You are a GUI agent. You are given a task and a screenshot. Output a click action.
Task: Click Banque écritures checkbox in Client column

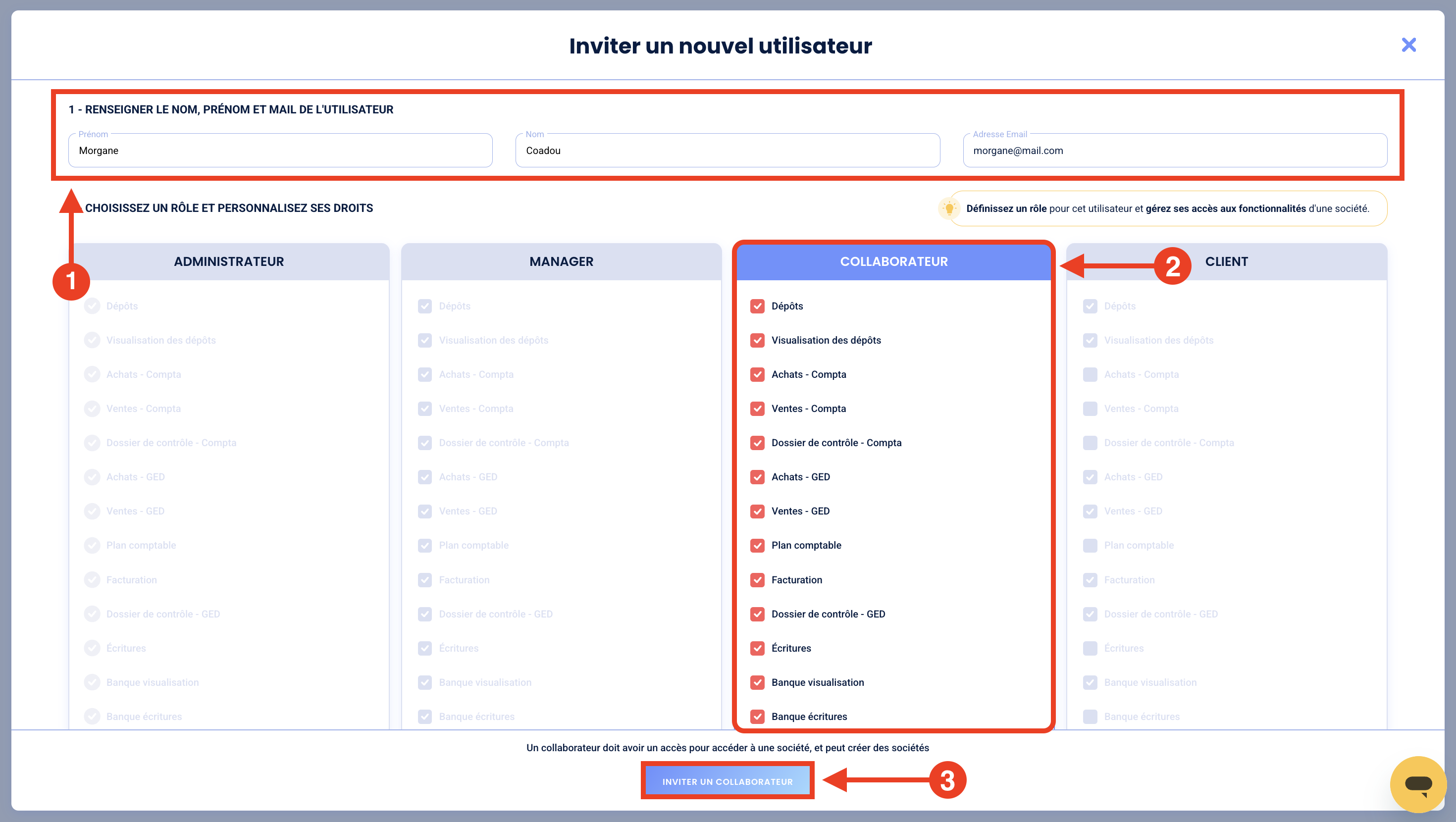click(x=1091, y=717)
